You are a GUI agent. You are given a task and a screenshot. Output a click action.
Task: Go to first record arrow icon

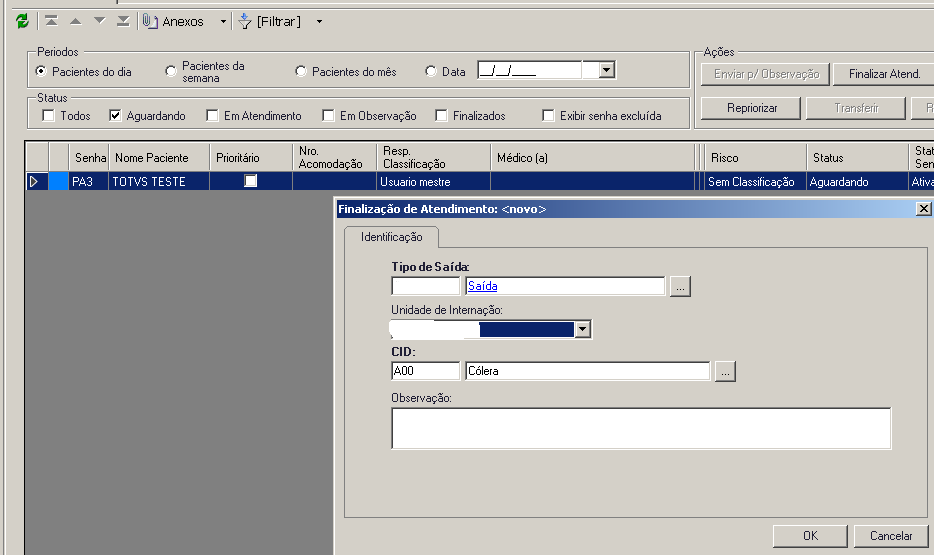tap(51, 21)
